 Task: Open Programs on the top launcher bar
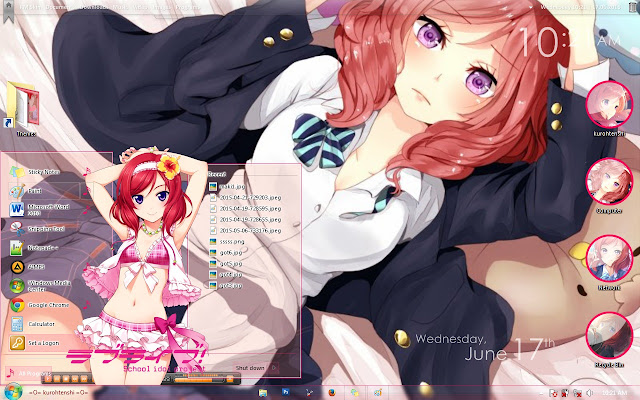[188, 7]
